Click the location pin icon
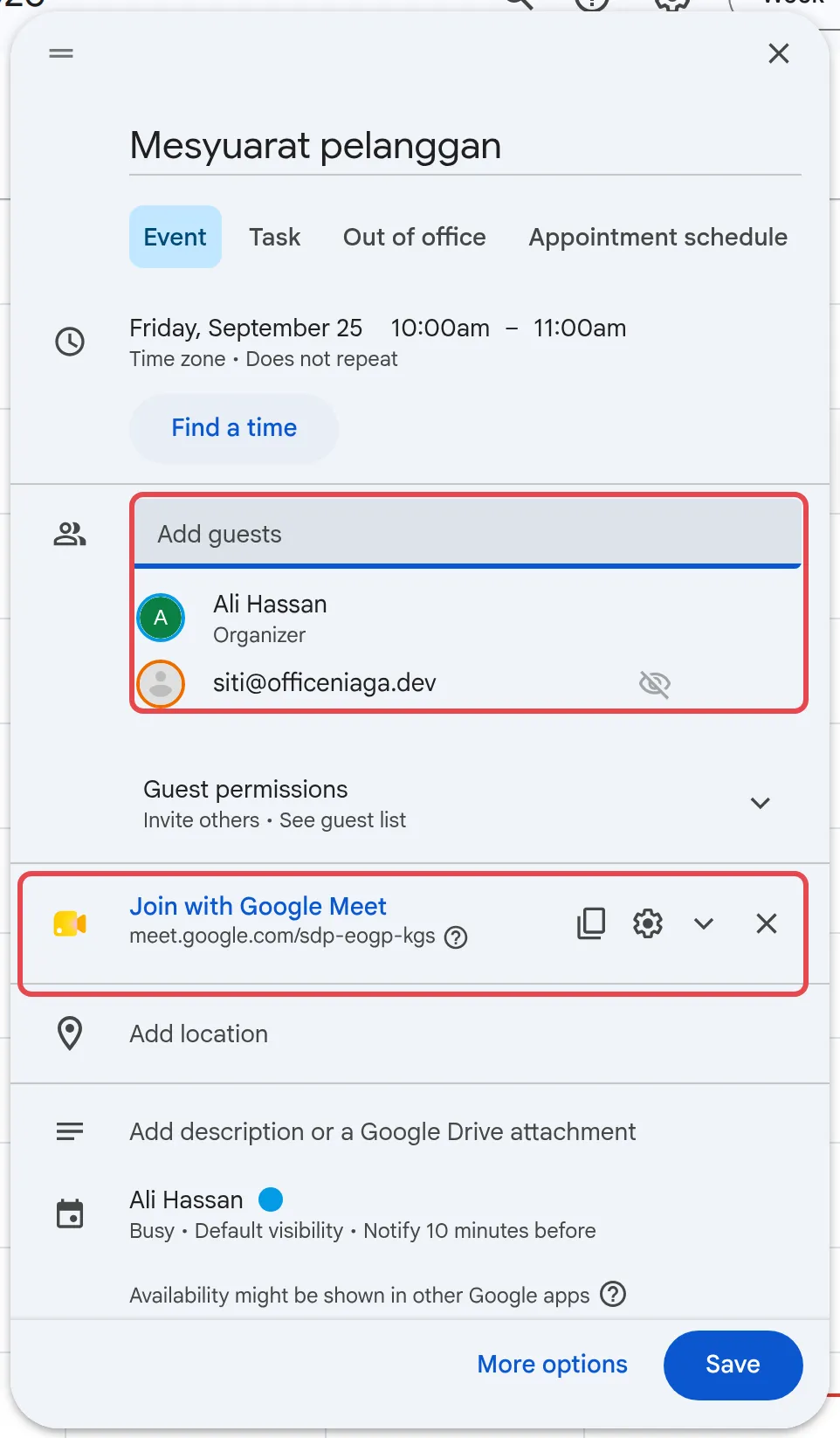Image resolution: width=840 pixels, height=1438 pixels. tap(70, 1034)
